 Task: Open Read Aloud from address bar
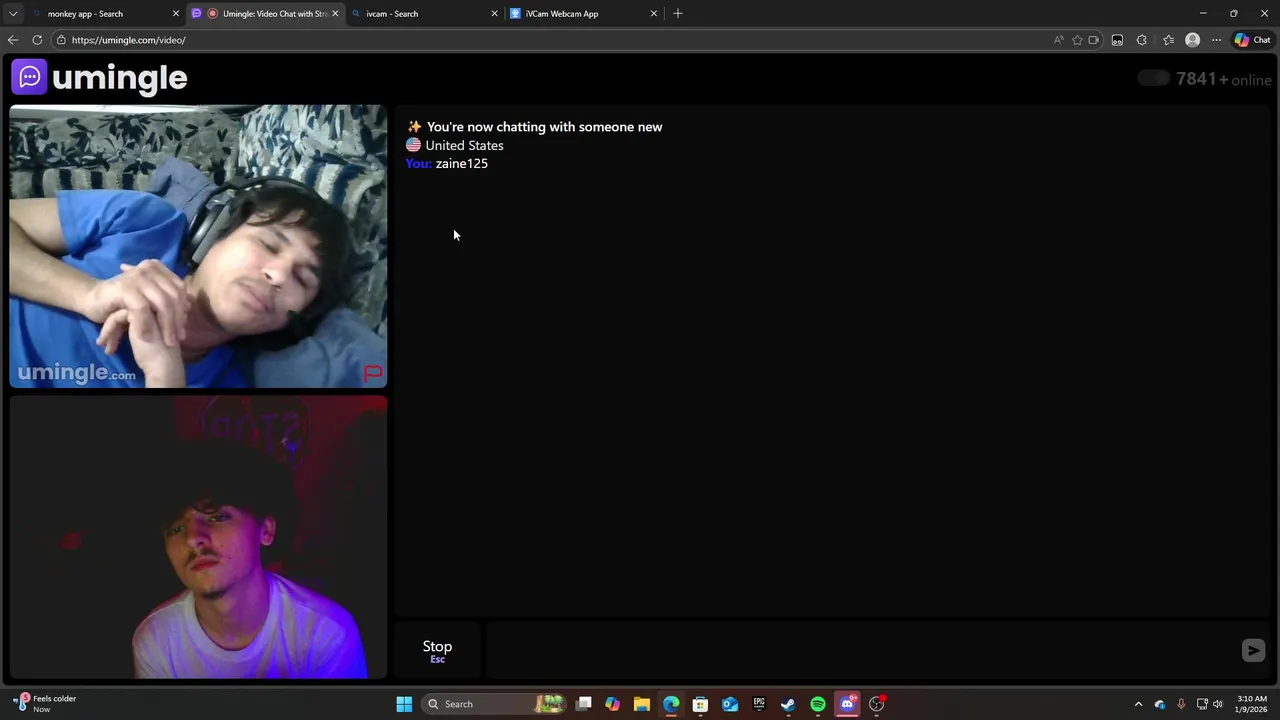[1058, 40]
